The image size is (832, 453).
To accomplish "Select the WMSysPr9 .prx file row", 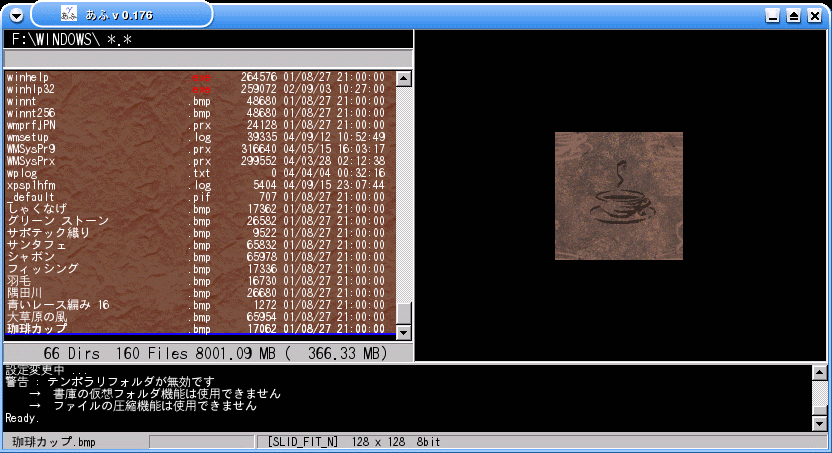I will pyautogui.click(x=200, y=150).
